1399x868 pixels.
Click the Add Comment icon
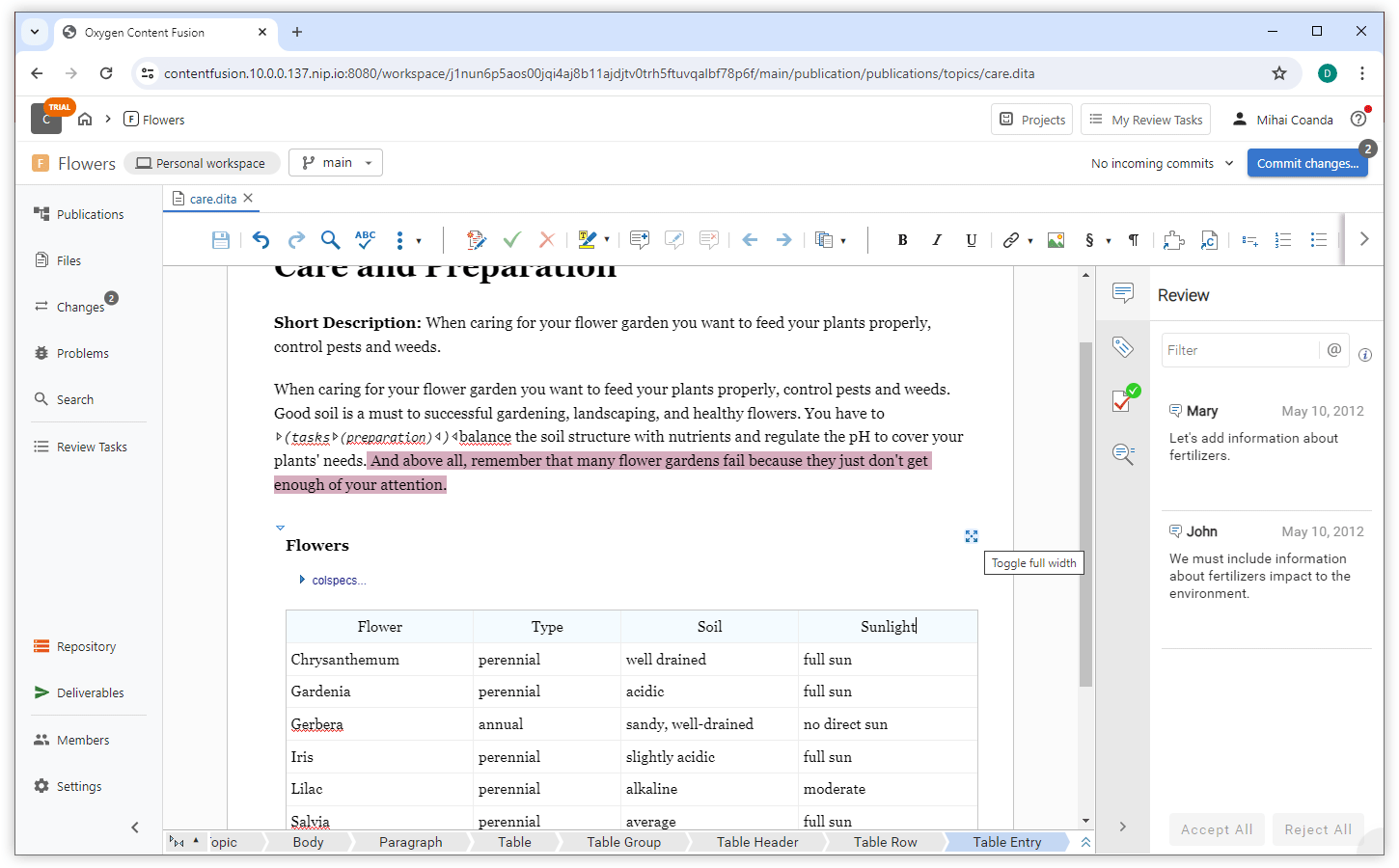click(639, 240)
